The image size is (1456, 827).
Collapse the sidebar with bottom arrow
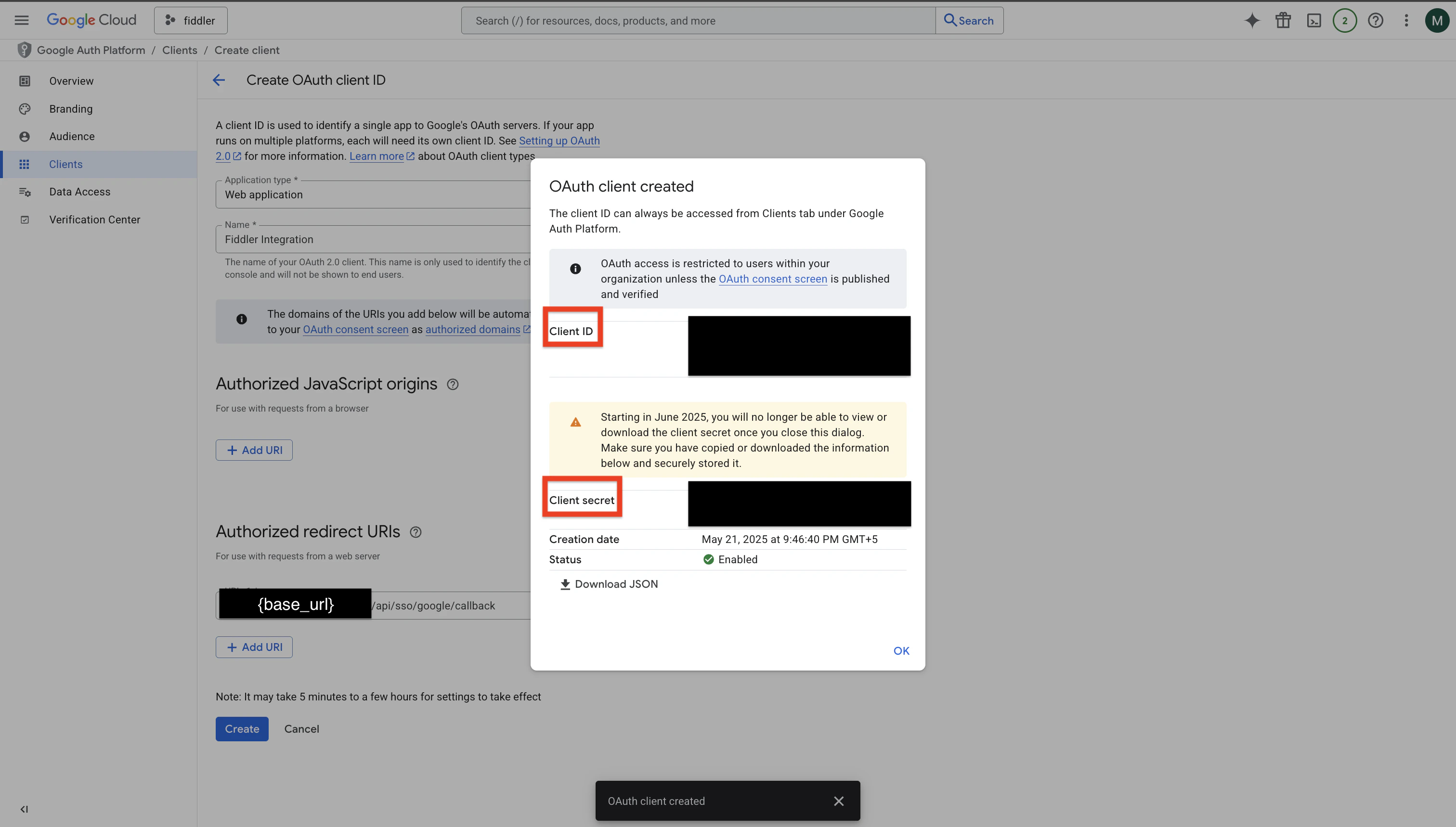[x=24, y=809]
